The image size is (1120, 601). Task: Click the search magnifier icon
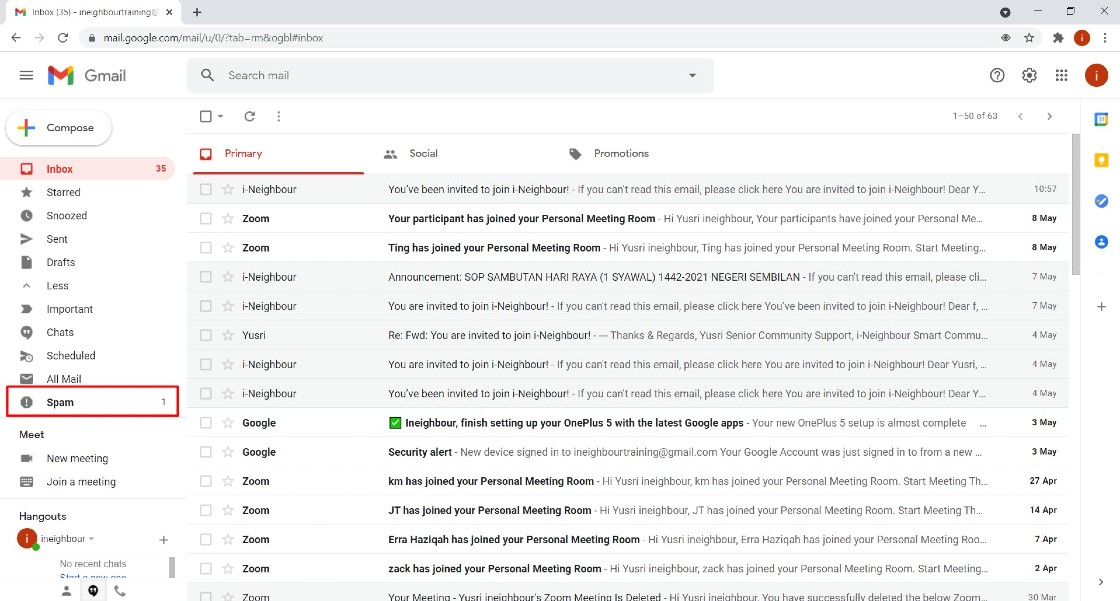[207, 75]
